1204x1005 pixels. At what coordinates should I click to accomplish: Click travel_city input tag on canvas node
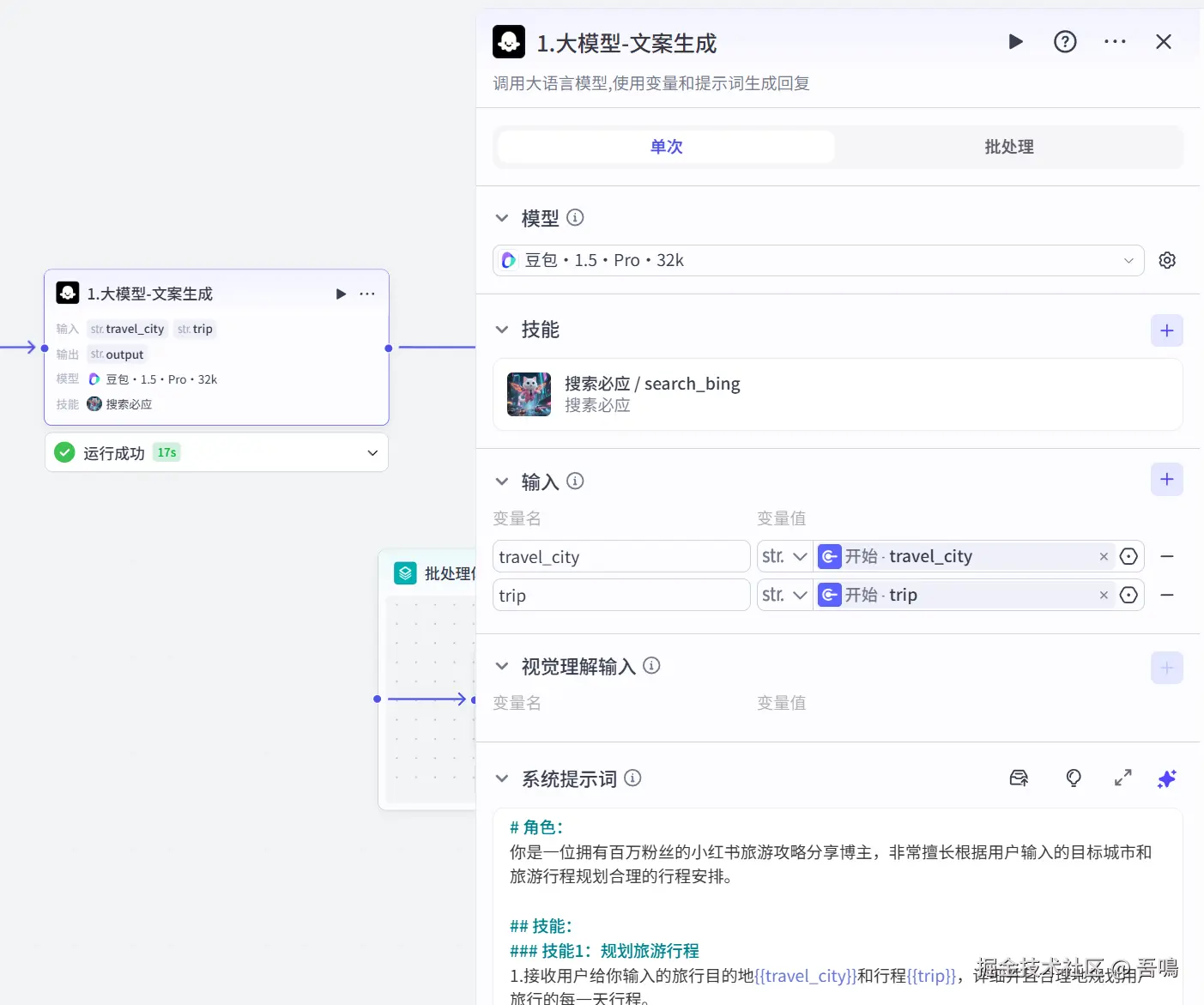point(127,329)
